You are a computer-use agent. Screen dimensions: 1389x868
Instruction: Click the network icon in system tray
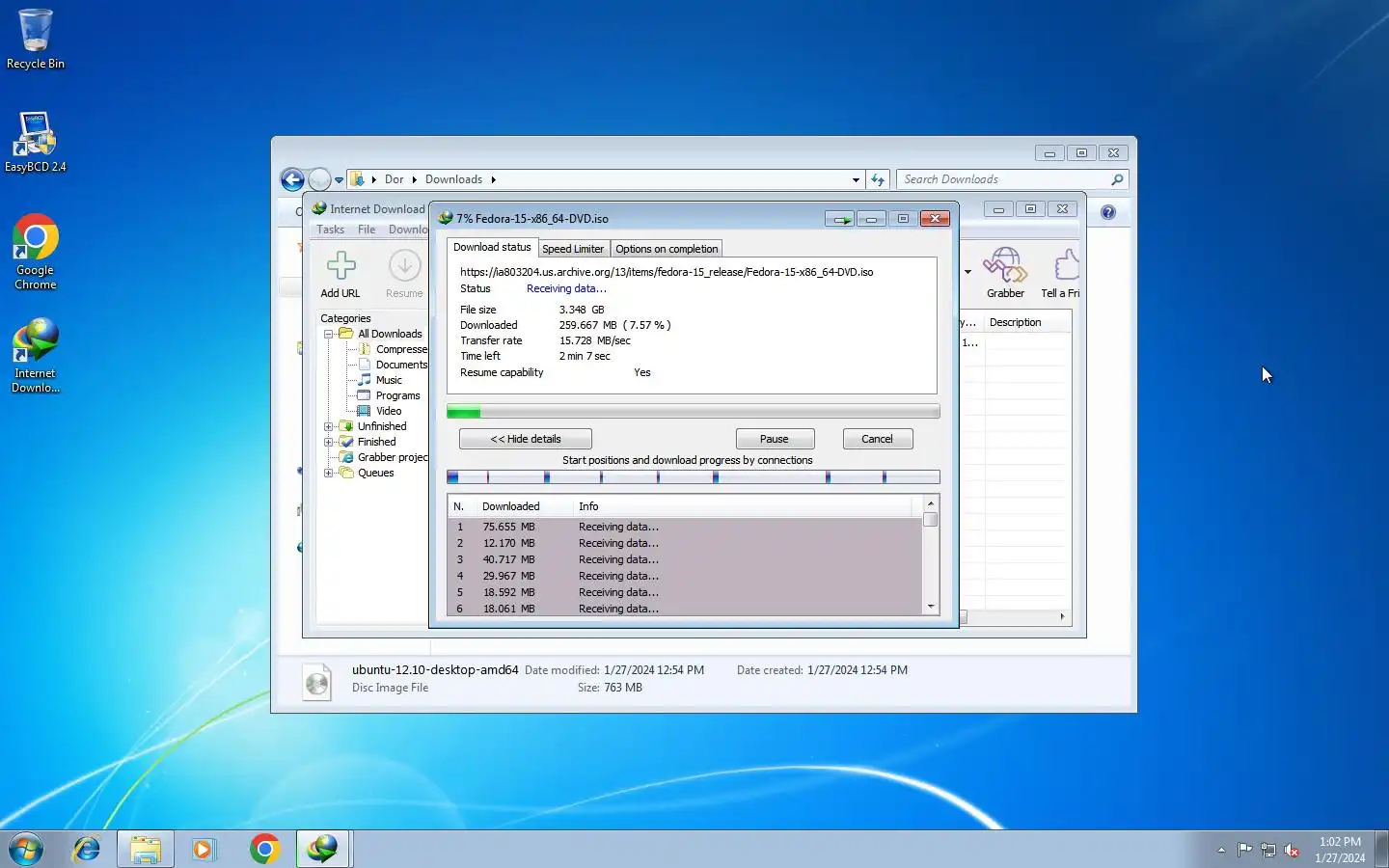click(1268, 850)
